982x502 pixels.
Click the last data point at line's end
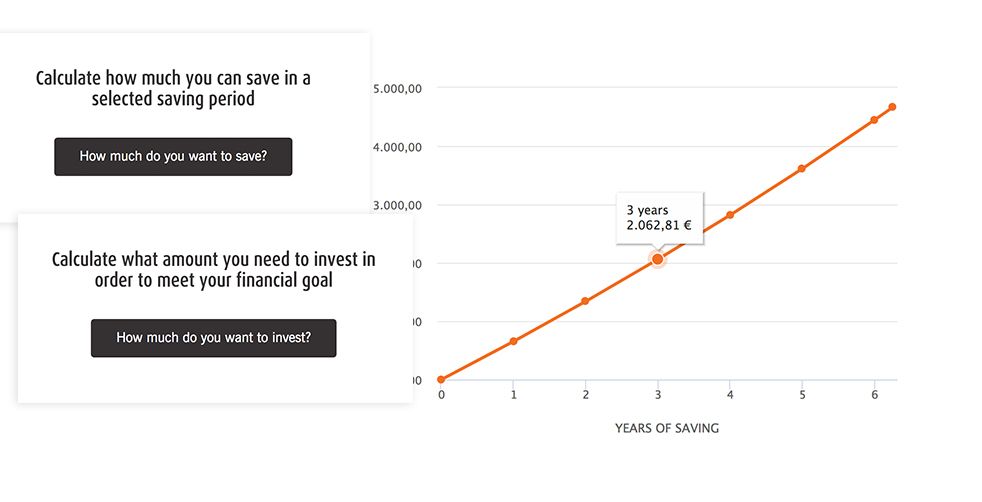[892, 107]
